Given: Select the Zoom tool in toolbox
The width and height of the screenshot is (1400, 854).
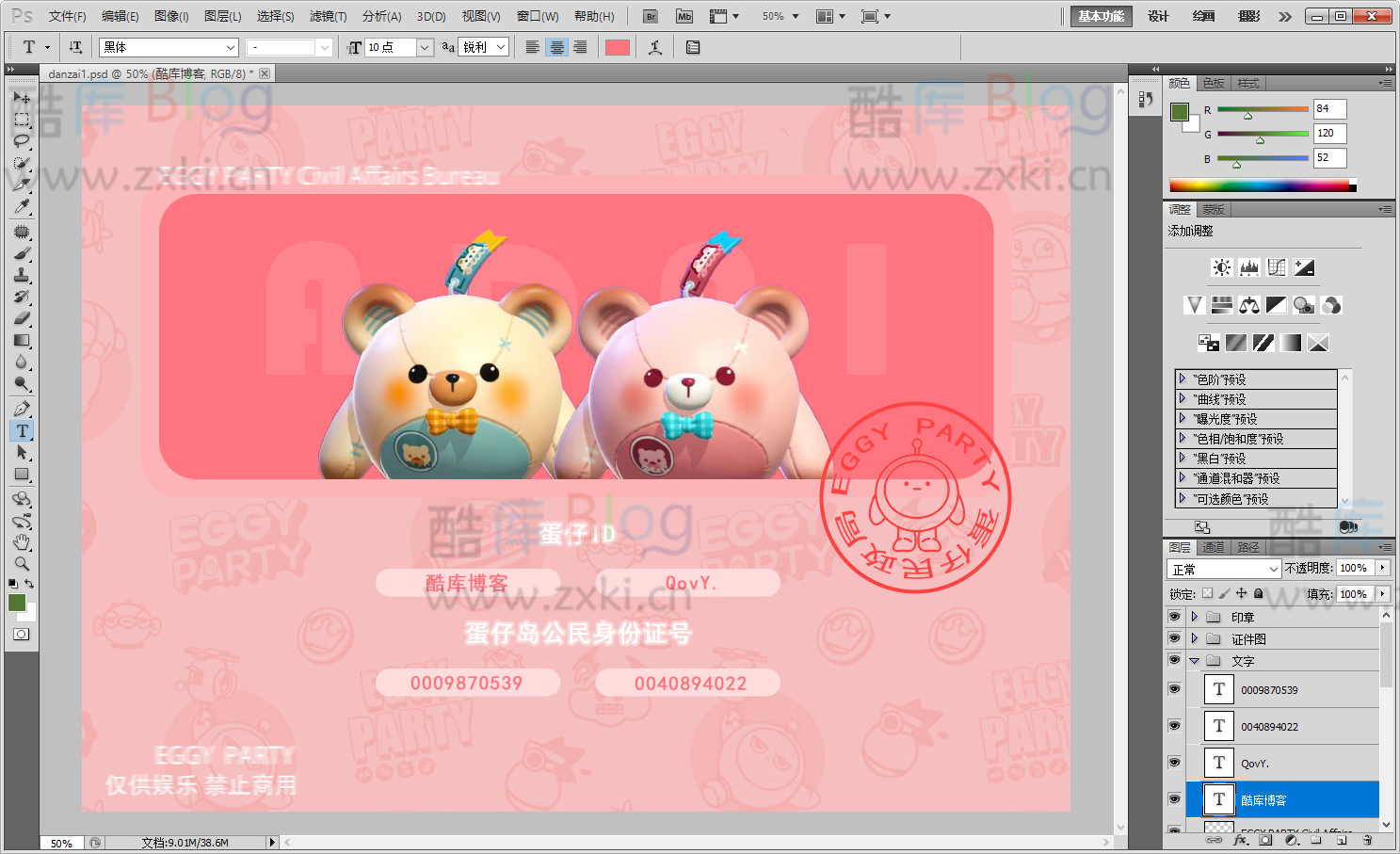Looking at the screenshot, I should [22, 564].
